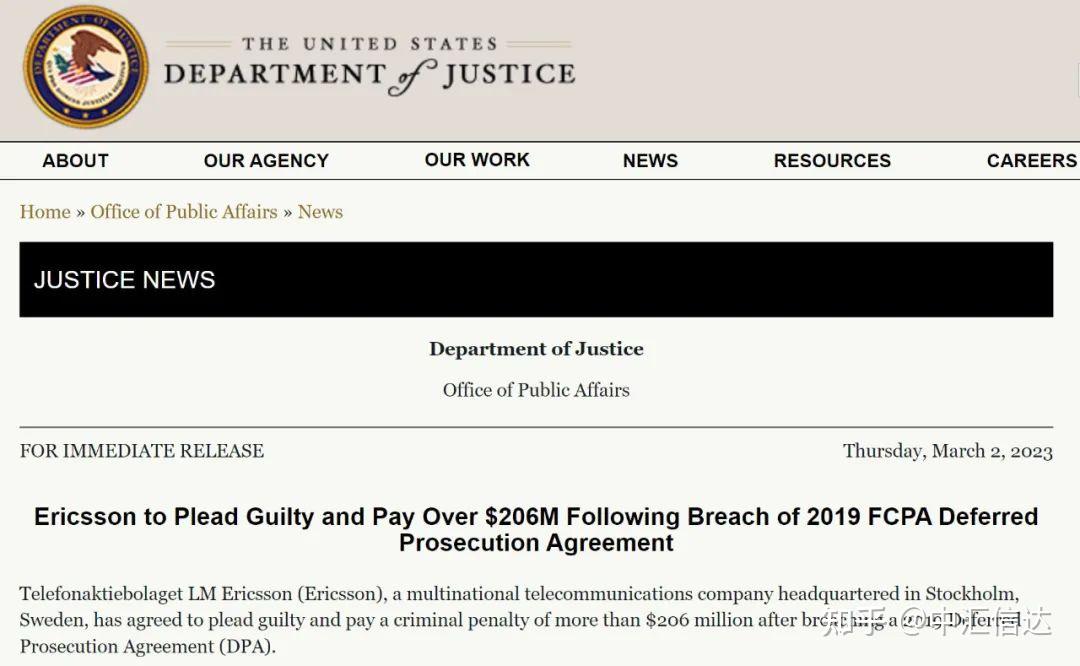The image size is (1080, 666).
Task: Click the Thursday, March 2, 2023 date
Action: click(x=947, y=451)
